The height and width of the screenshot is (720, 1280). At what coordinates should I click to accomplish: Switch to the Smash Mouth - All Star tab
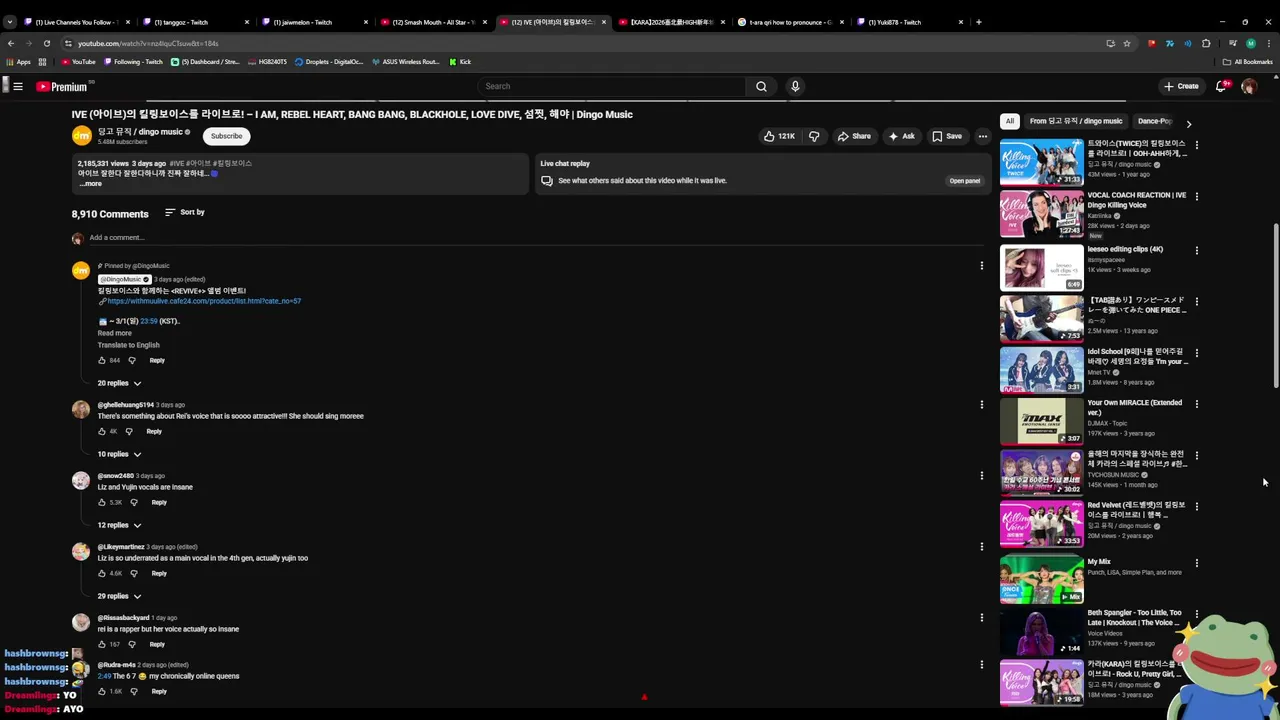pyautogui.click(x=433, y=22)
